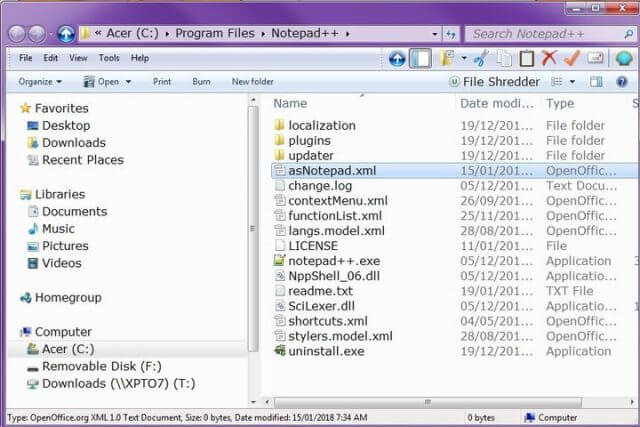Select the Videos library
Screen dimensions: 640x427
point(54,263)
